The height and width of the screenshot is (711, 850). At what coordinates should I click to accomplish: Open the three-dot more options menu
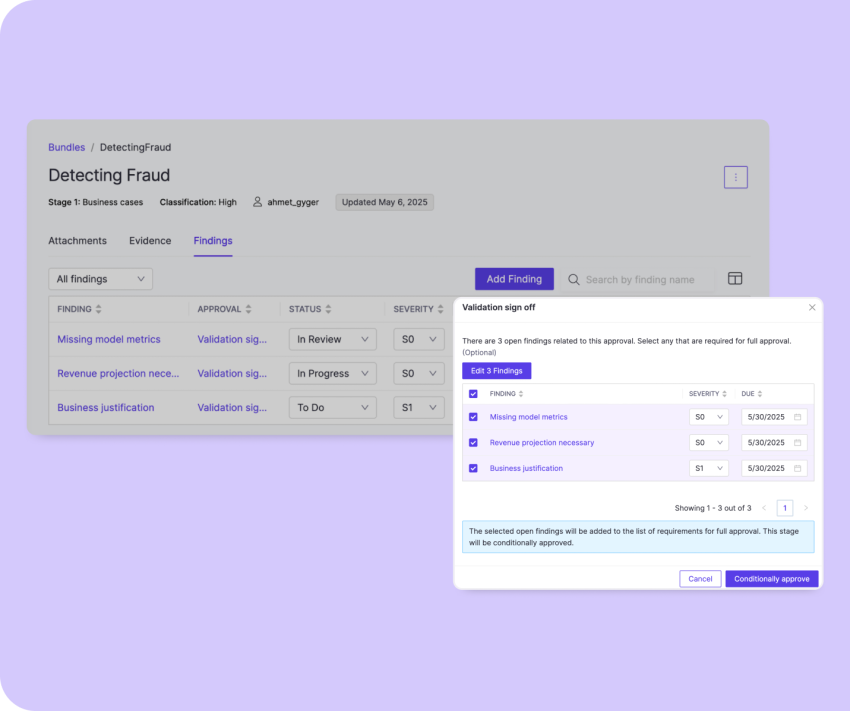(736, 177)
